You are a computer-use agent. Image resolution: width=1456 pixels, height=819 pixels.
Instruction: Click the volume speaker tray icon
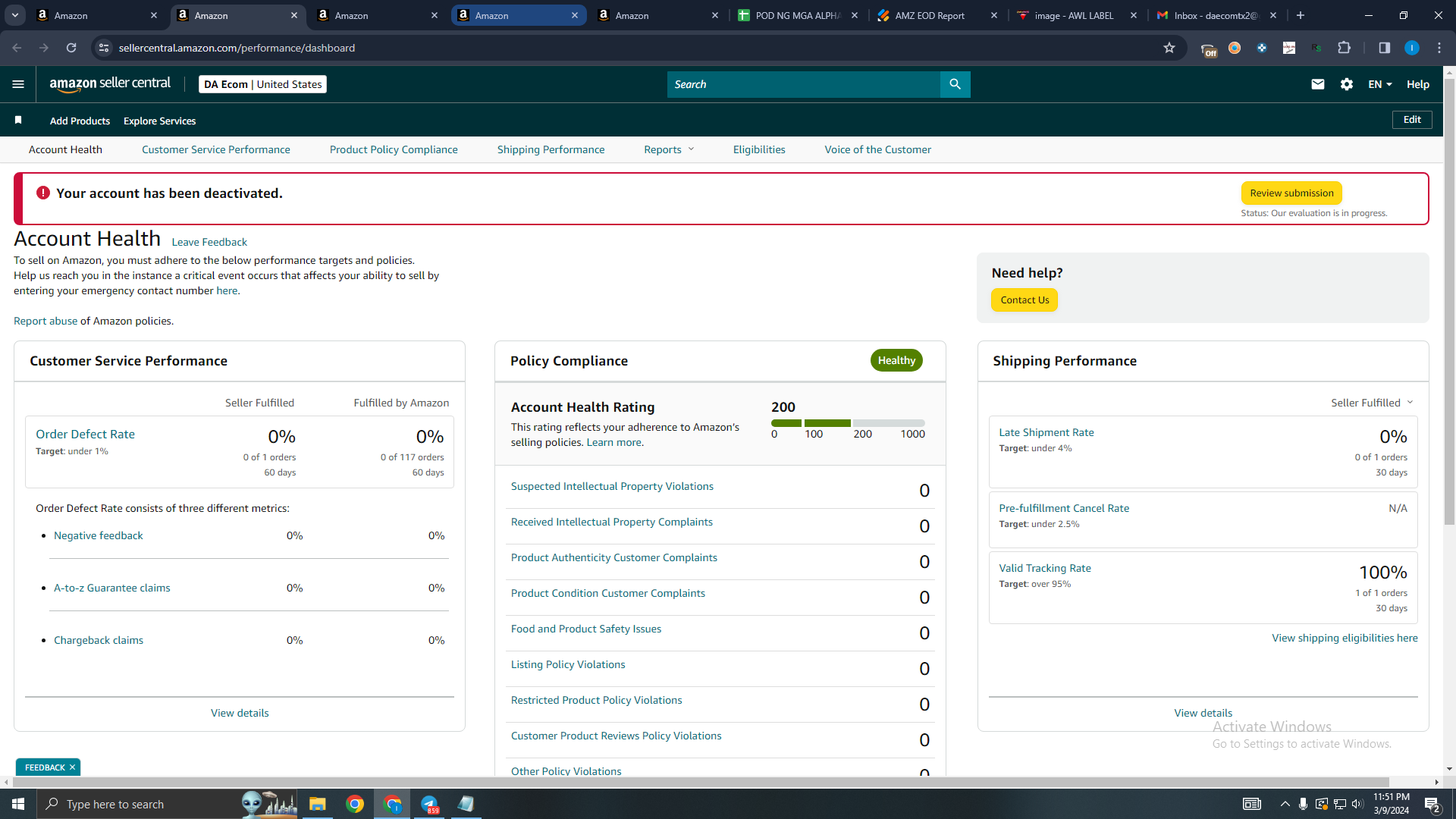1357,804
